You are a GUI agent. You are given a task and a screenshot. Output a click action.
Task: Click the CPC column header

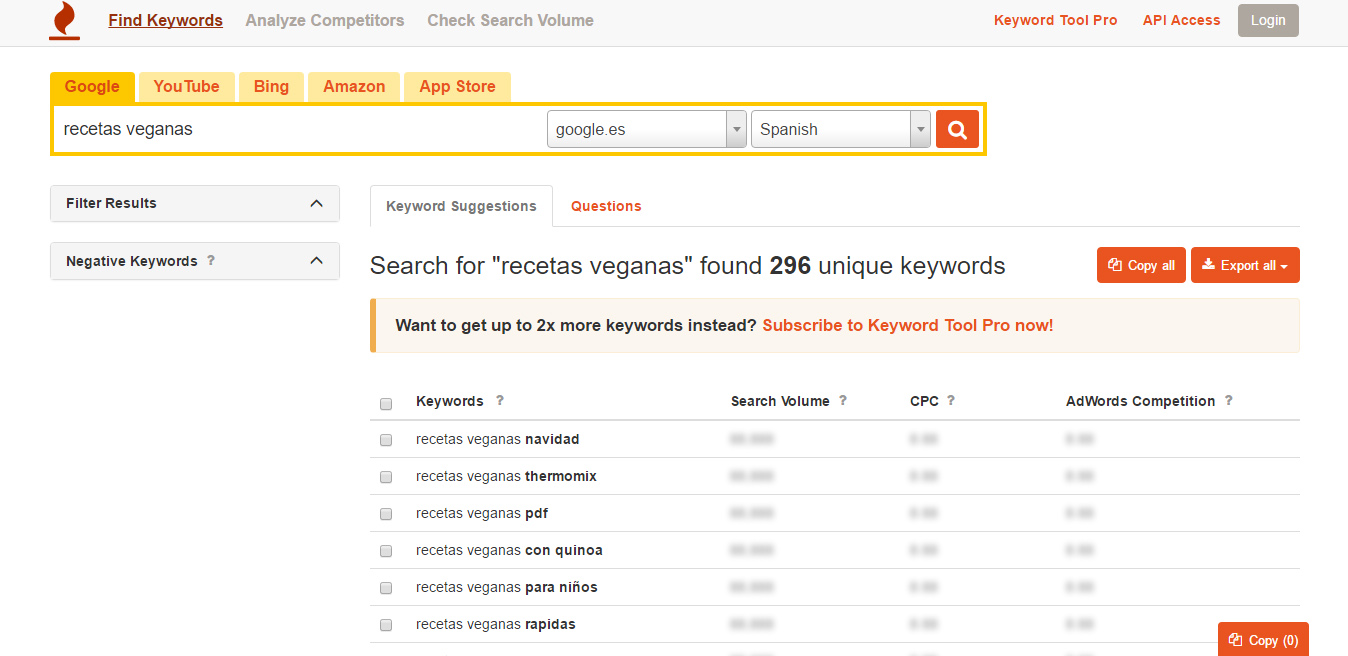tap(924, 401)
